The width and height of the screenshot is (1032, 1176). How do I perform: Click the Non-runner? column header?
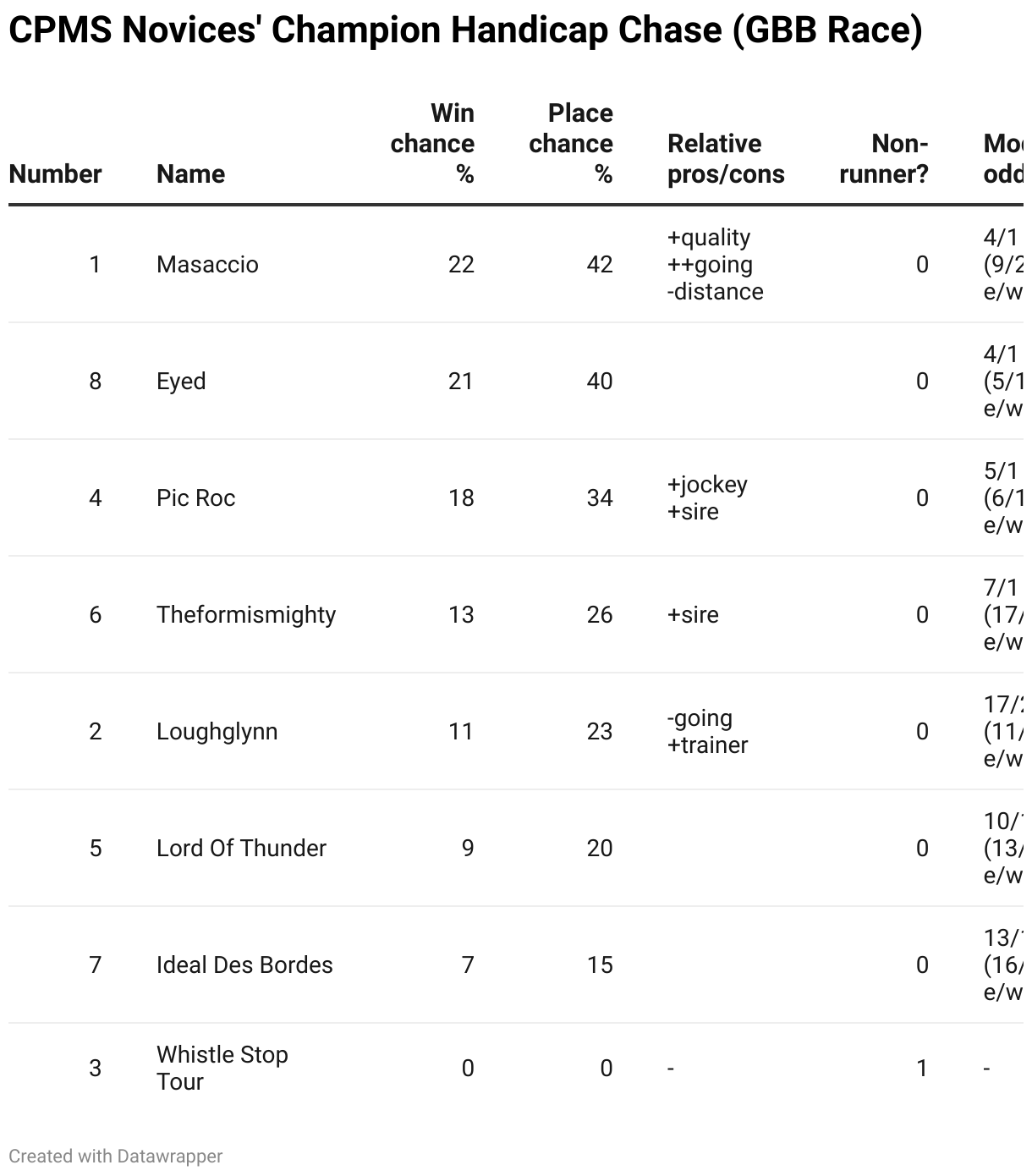tap(884, 159)
